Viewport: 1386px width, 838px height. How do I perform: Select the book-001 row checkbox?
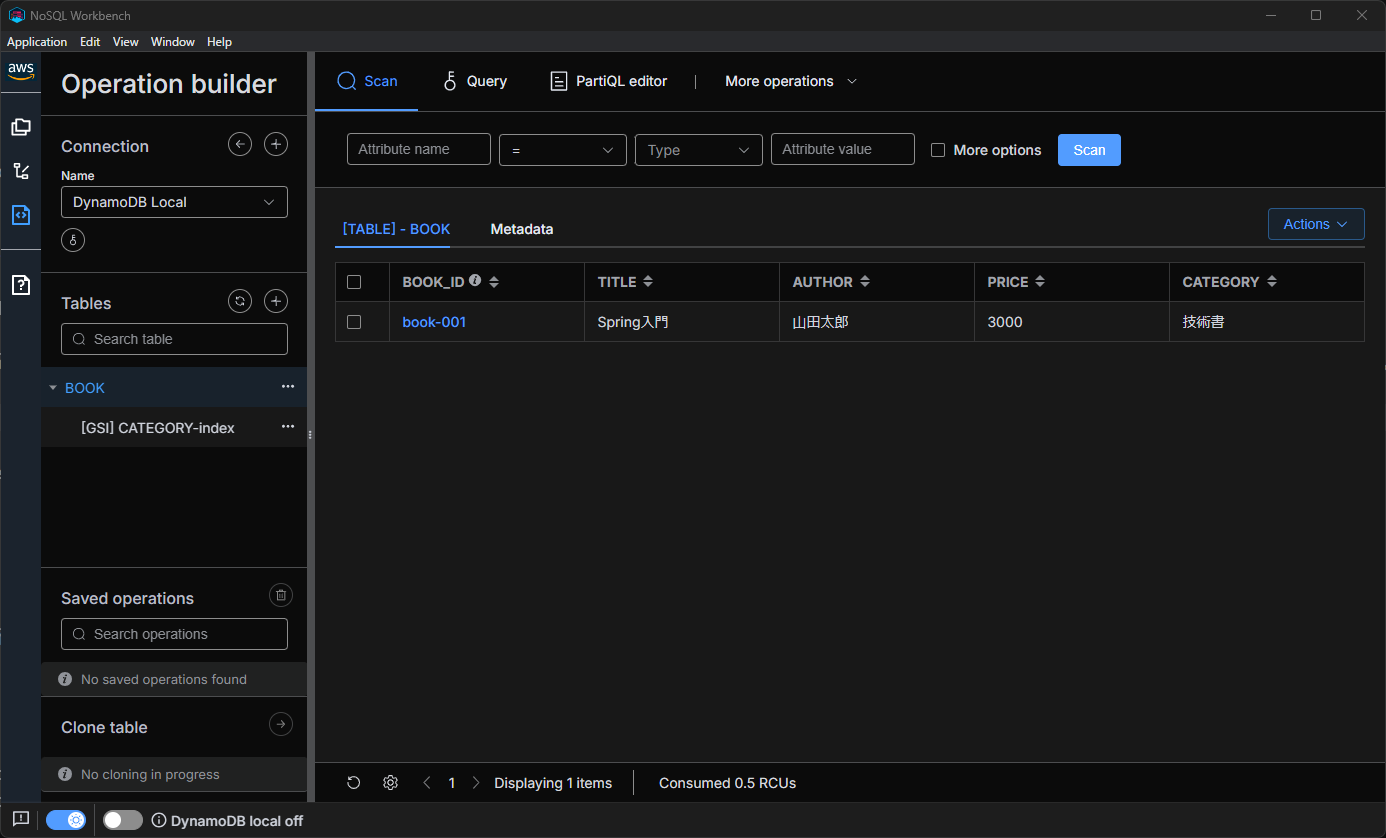point(354,322)
